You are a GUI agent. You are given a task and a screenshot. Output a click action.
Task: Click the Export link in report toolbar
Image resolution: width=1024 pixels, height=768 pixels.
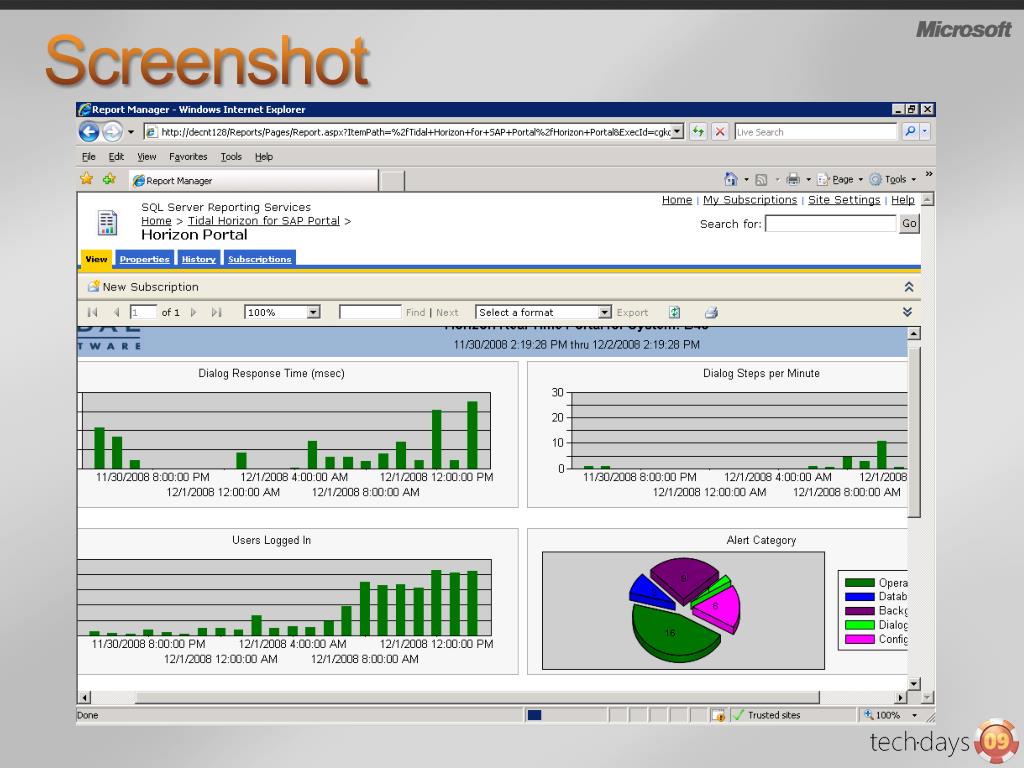[x=632, y=313]
